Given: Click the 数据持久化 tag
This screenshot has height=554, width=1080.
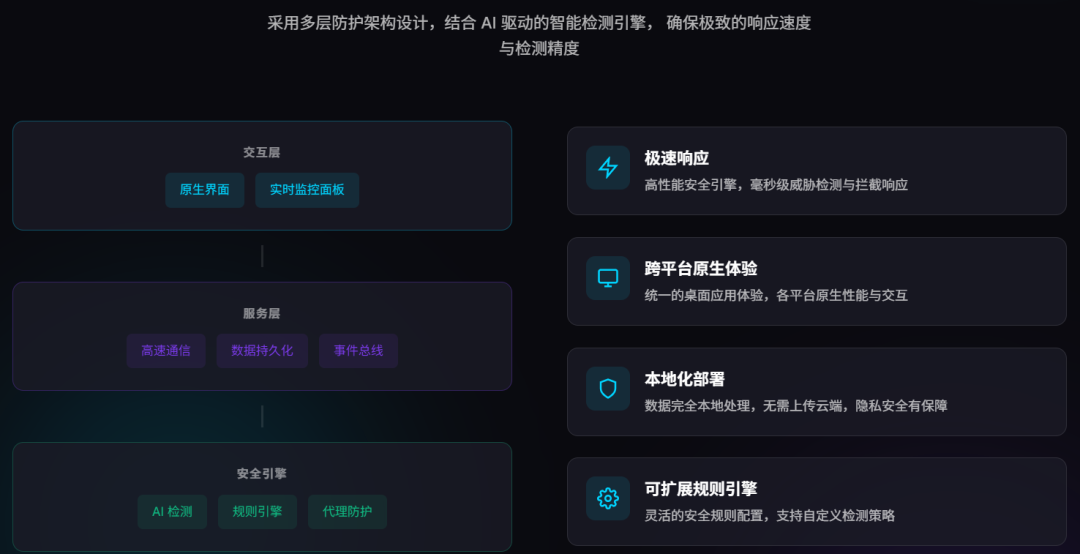Looking at the screenshot, I should pos(262,351).
